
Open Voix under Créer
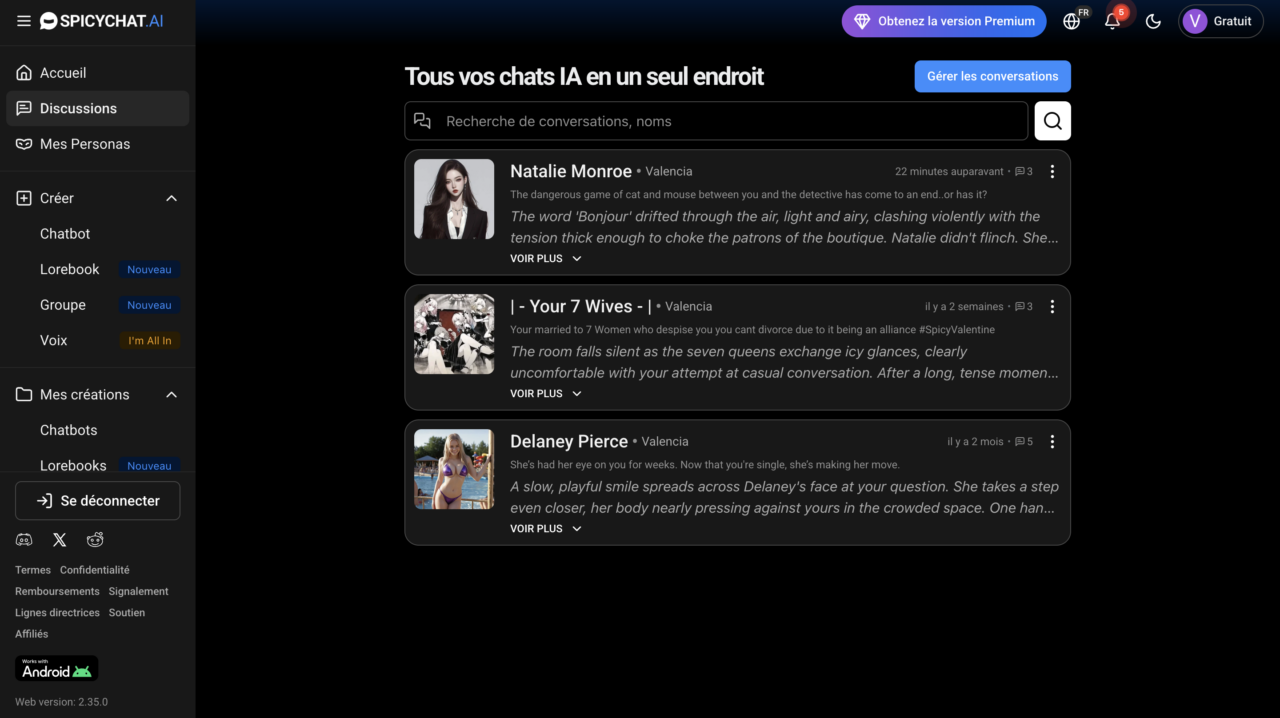pos(54,341)
